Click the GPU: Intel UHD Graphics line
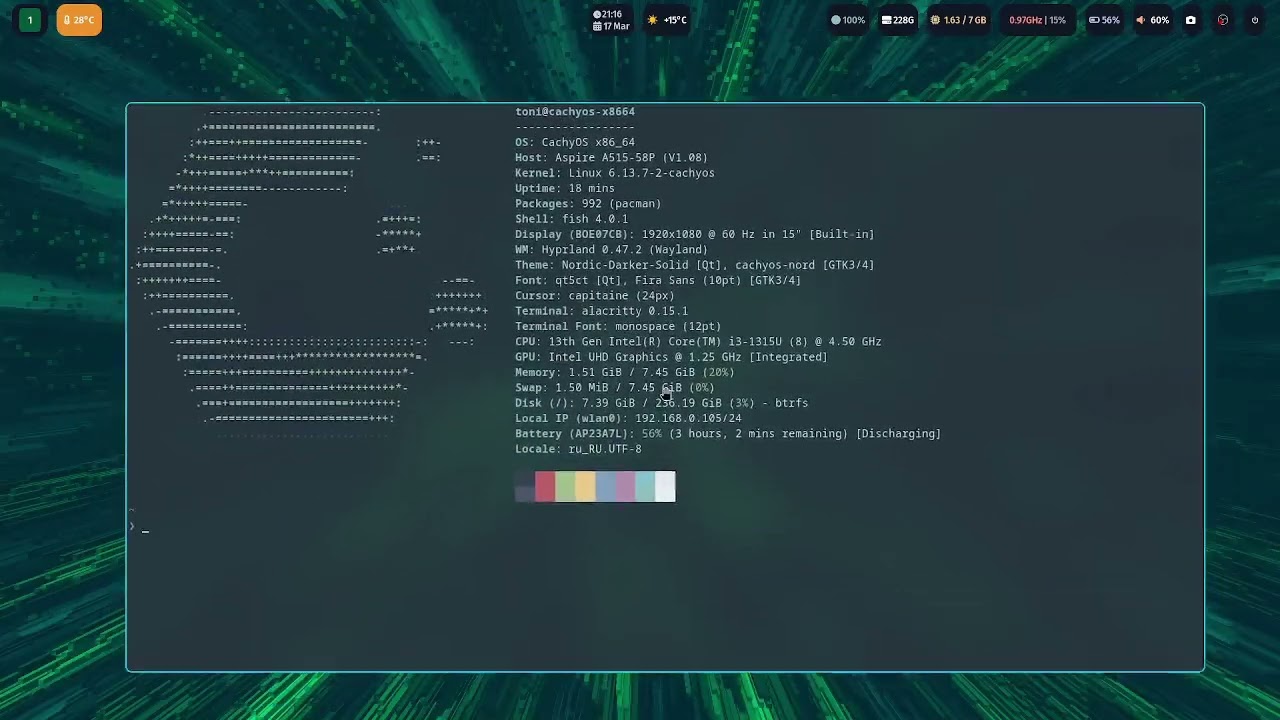1280x720 pixels. [671, 357]
